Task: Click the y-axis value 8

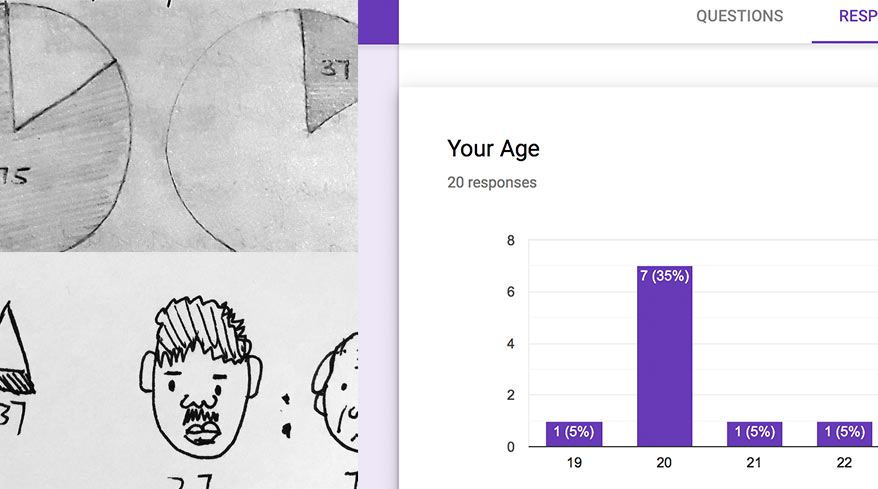Action: pos(510,241)
